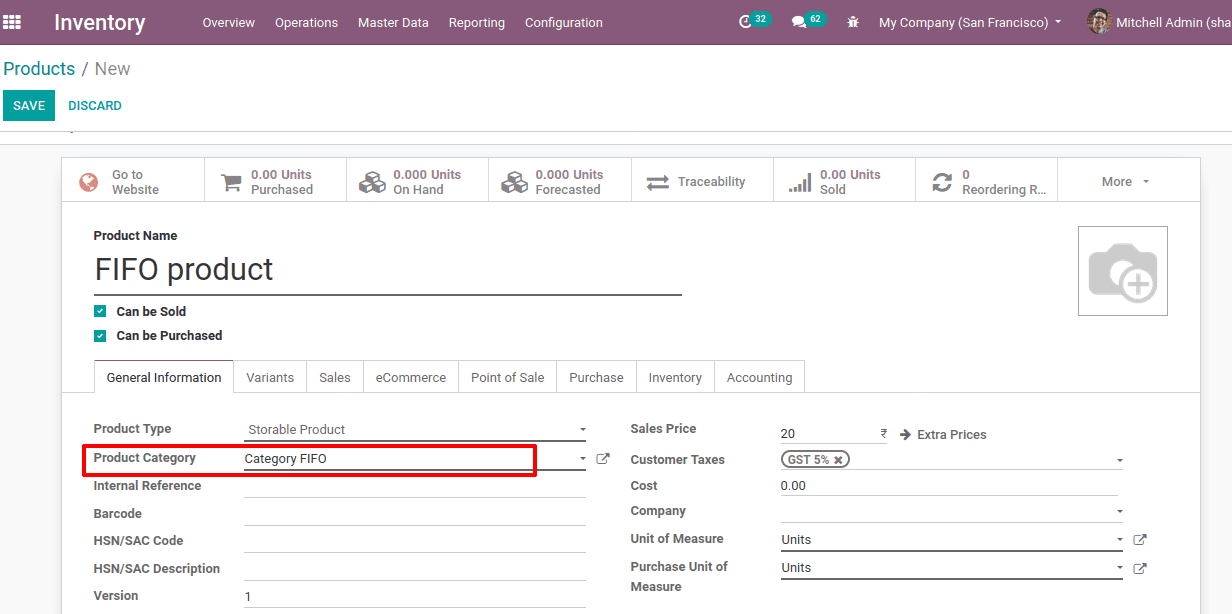Click the DISCARD button

[95, 106]
